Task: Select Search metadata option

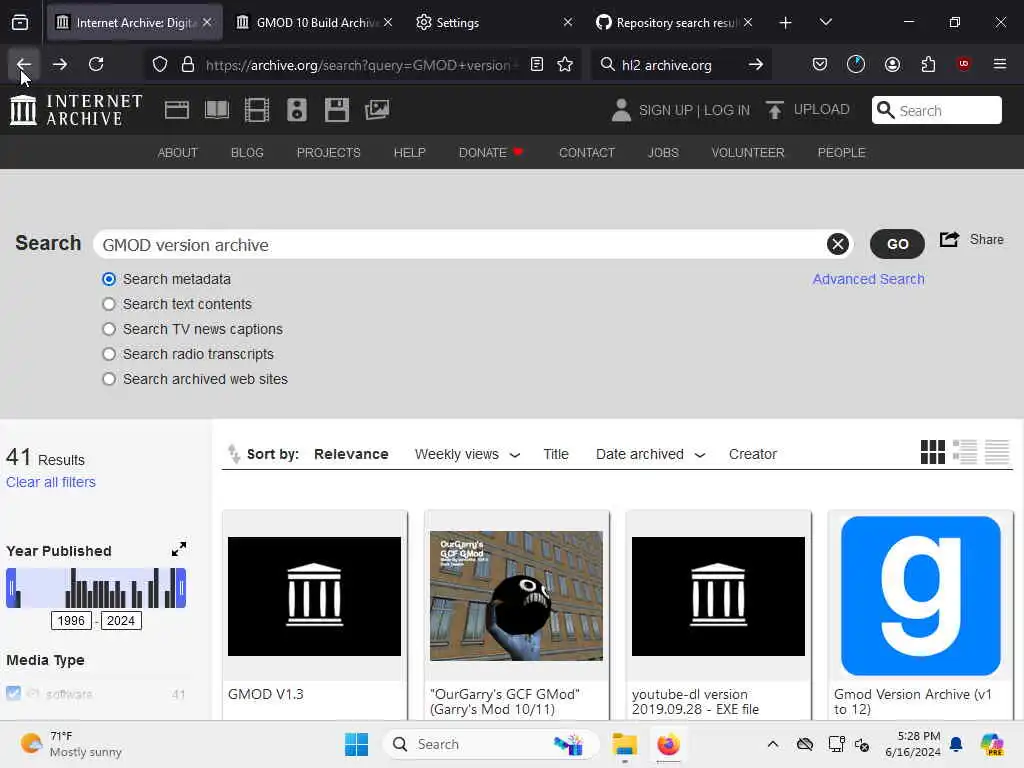Action: (109, 280)
